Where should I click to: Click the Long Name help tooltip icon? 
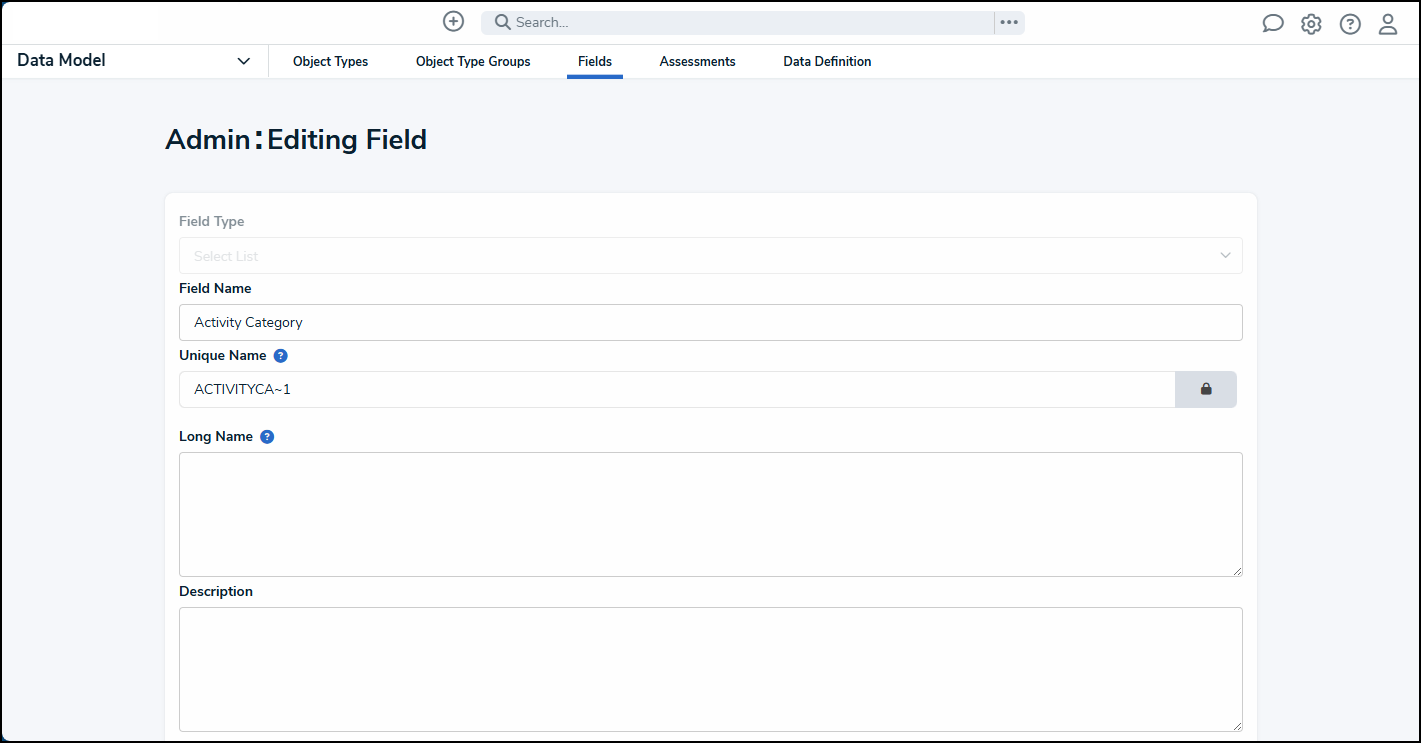[x=266, y=436]
